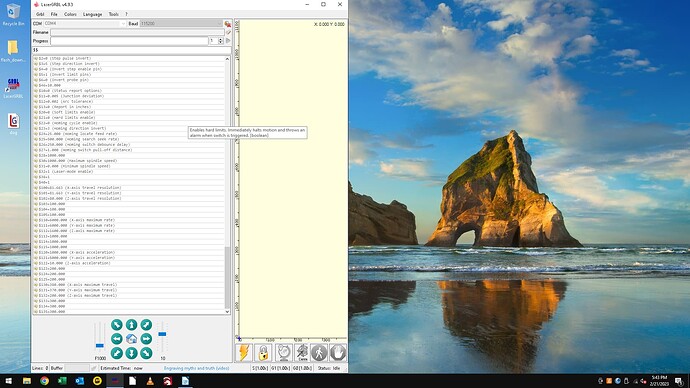Click the lightning bolt Reset button
Viewport: 690px width, 388px height.
coord(243,353)
